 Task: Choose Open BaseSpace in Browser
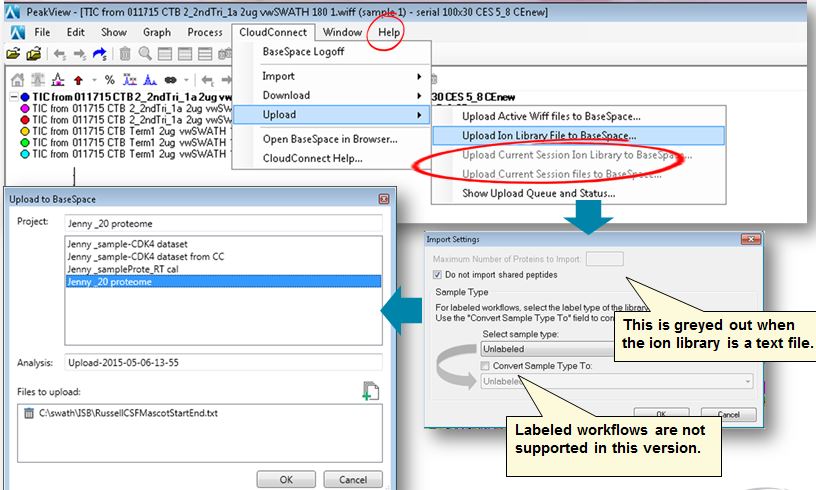pos(330,139)
